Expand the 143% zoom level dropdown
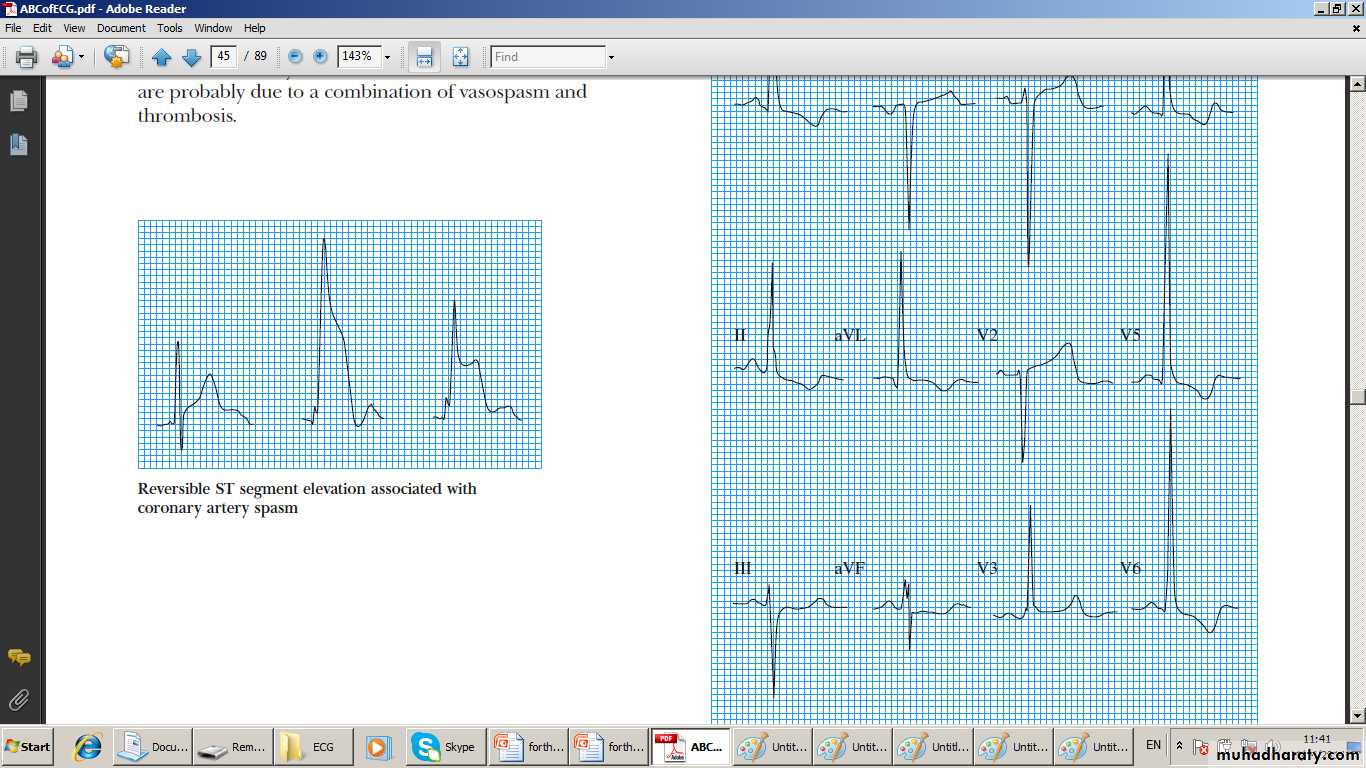The width and height of the screenshot is (1366, 768). click(387, 57)
